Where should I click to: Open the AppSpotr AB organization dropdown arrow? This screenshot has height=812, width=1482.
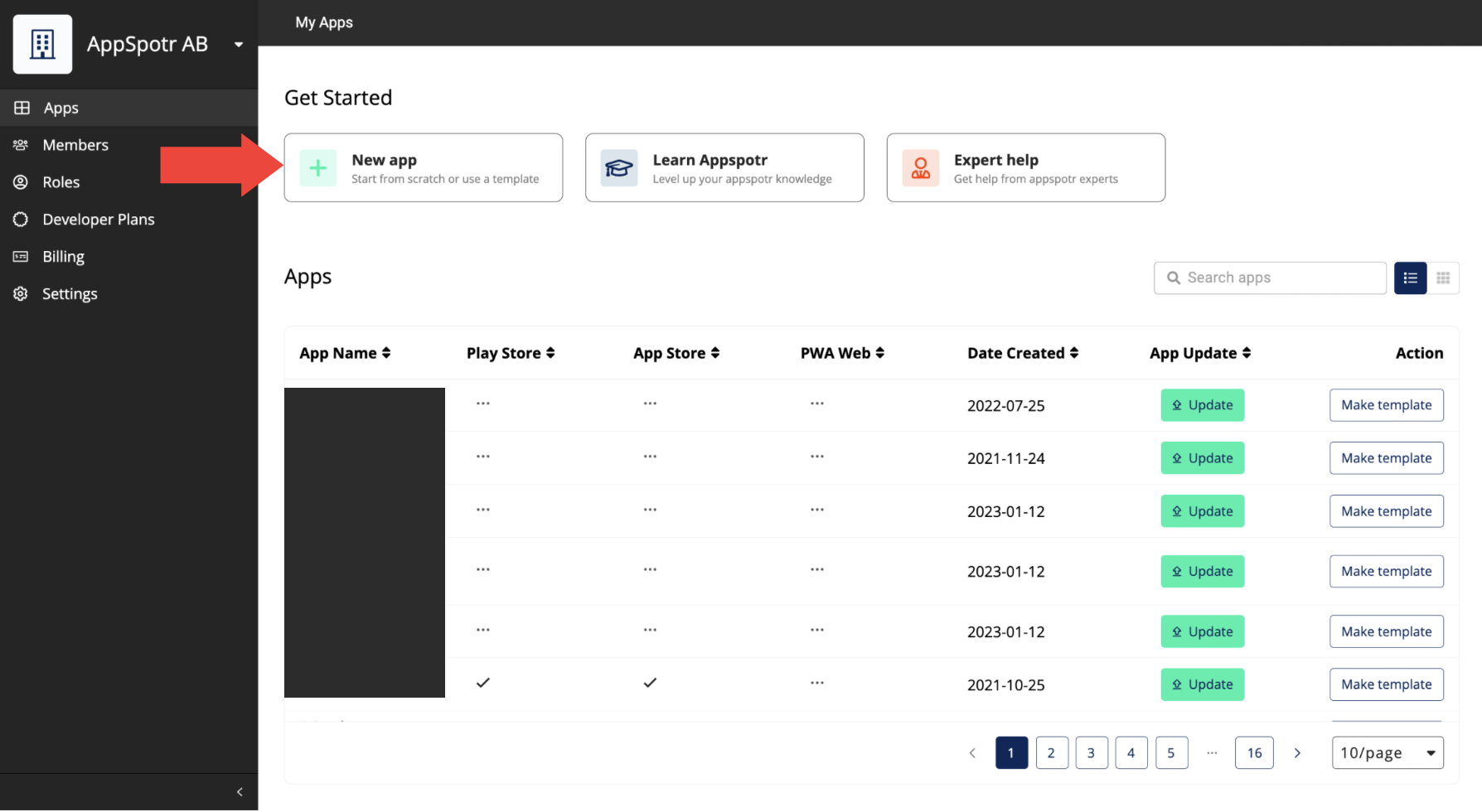coord(239,45)
